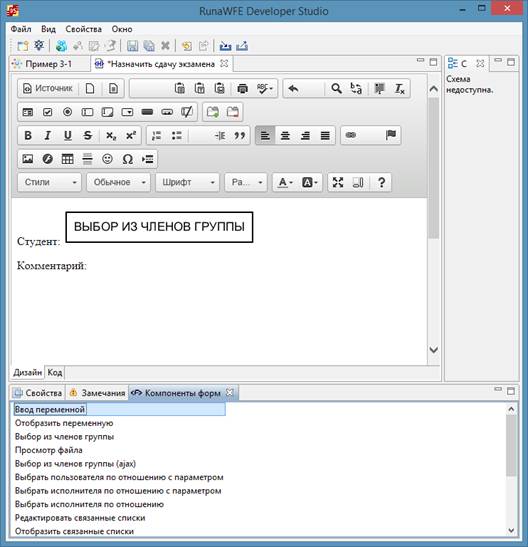Viewport: 528px width, 547px height.
Task: Toggle Strikethrough text formatting
Action: tap(88, 135)
